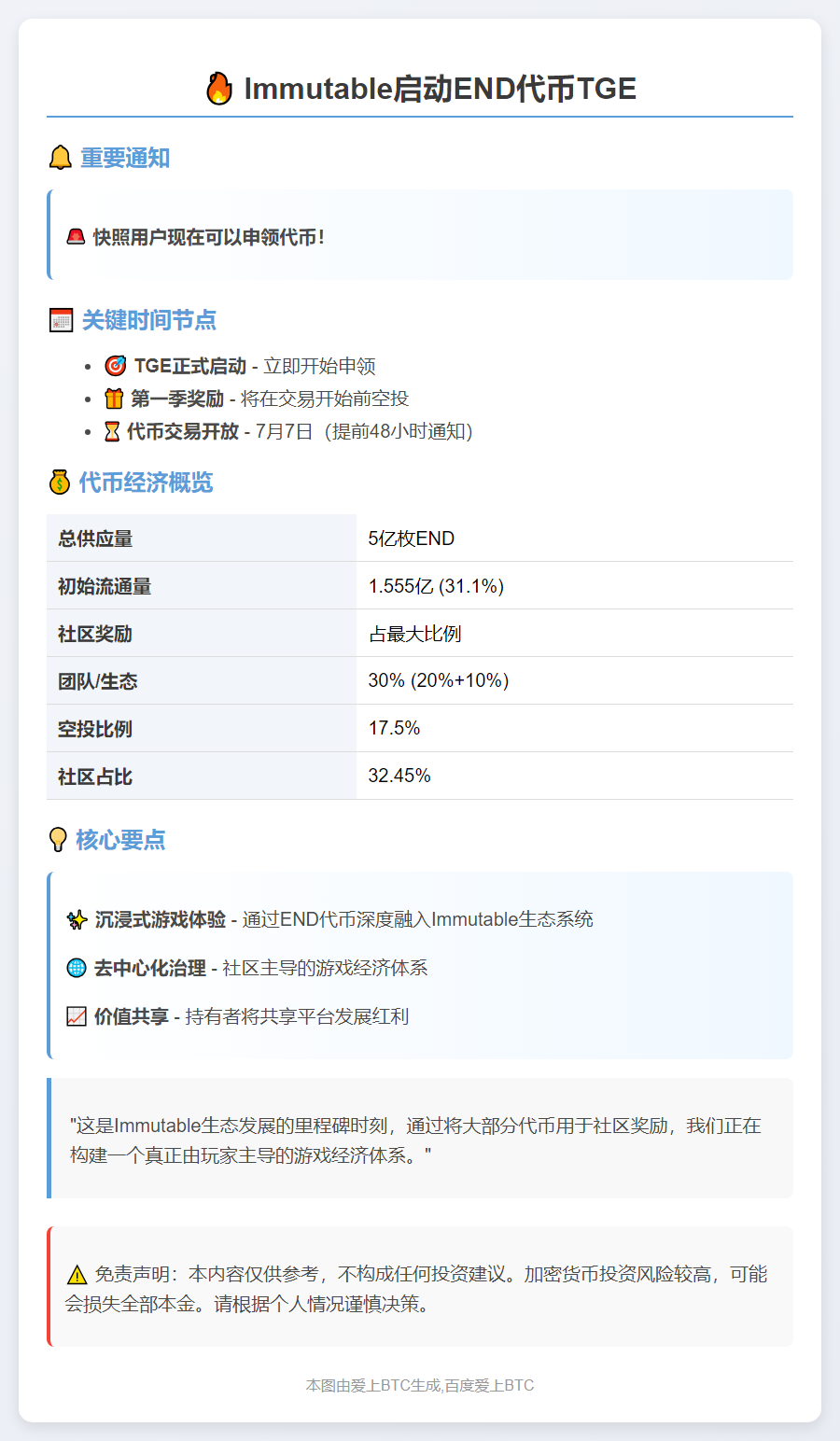Image resolution: width=840 pixels, height=1441 pixels.
Task: Click the 关键时间节点 heading
Action: [149, 320]
